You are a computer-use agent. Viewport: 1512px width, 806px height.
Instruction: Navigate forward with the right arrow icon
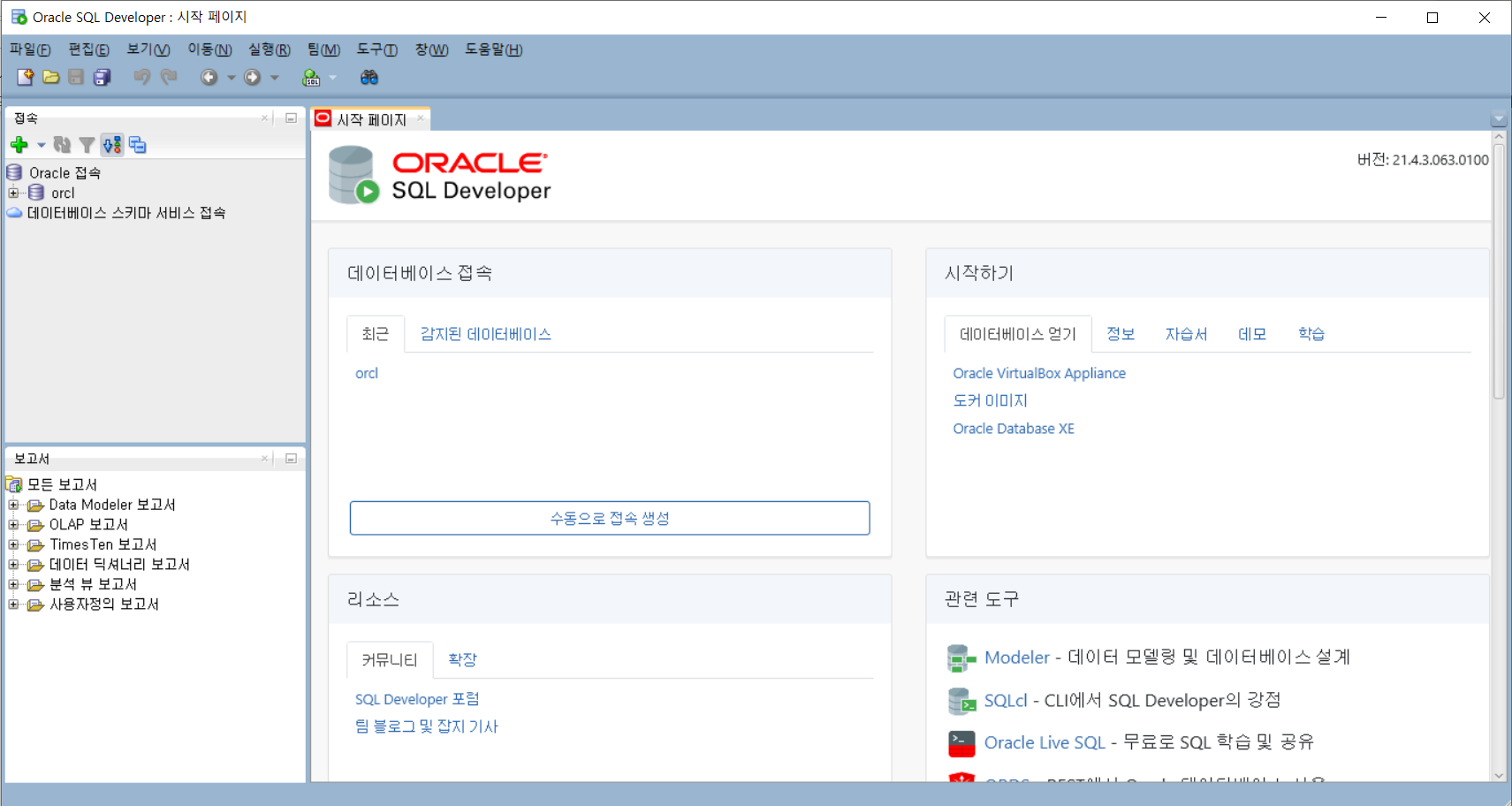252,77
